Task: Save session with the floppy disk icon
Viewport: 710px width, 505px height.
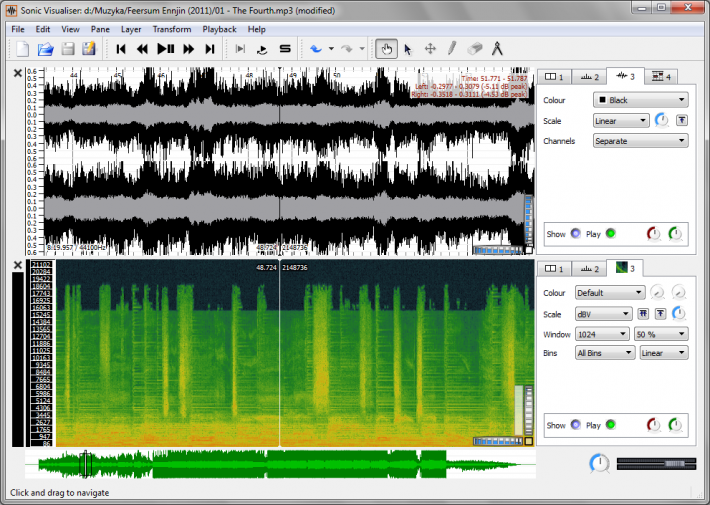Action: point(67,49)
